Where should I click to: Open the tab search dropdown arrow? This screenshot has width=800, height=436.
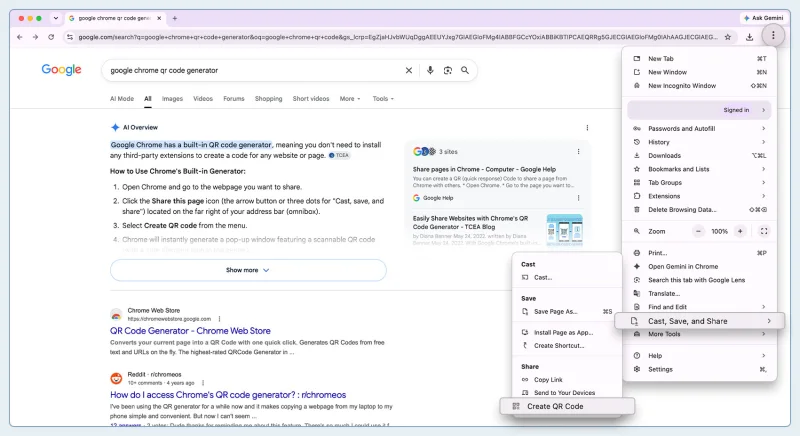pos(56,18)
